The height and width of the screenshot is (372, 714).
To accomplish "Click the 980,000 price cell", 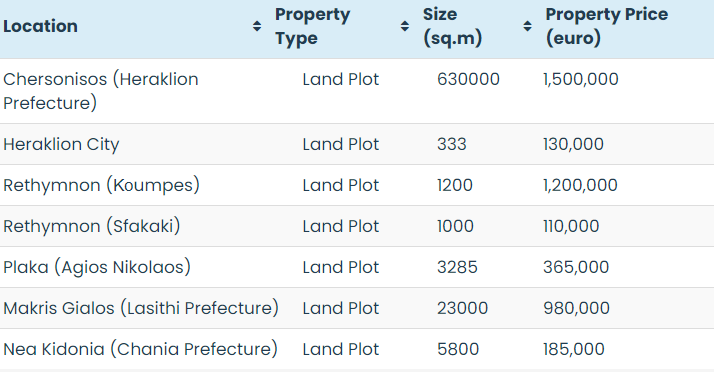I will tap(576, 308).
